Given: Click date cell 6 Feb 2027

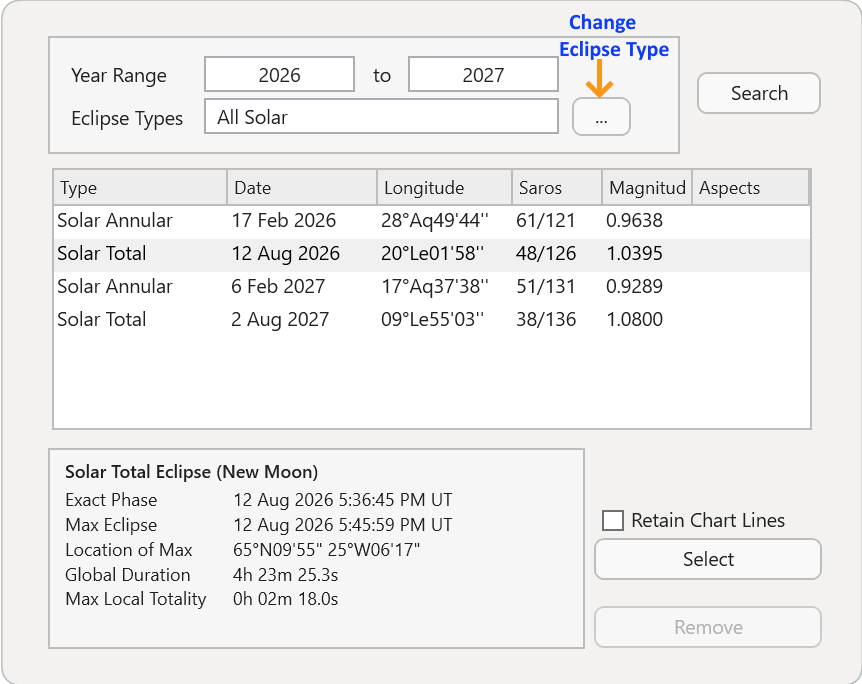Looking at the screenshot, I should 278,286.
